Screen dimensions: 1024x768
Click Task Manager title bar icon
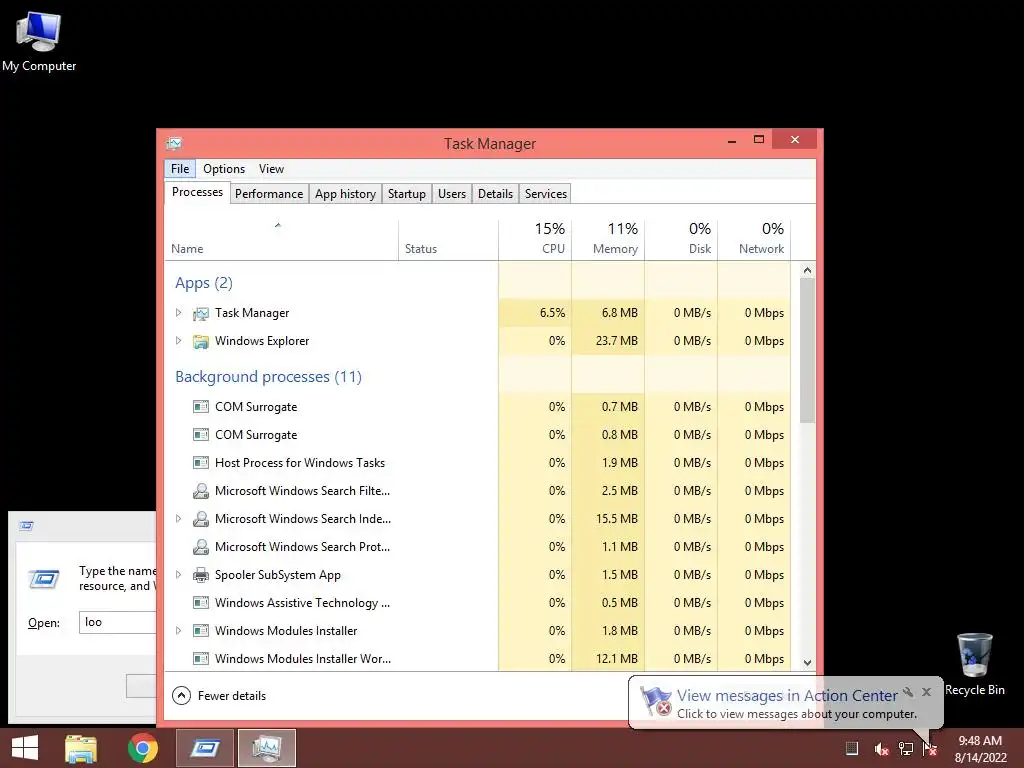tap(174, 143)
